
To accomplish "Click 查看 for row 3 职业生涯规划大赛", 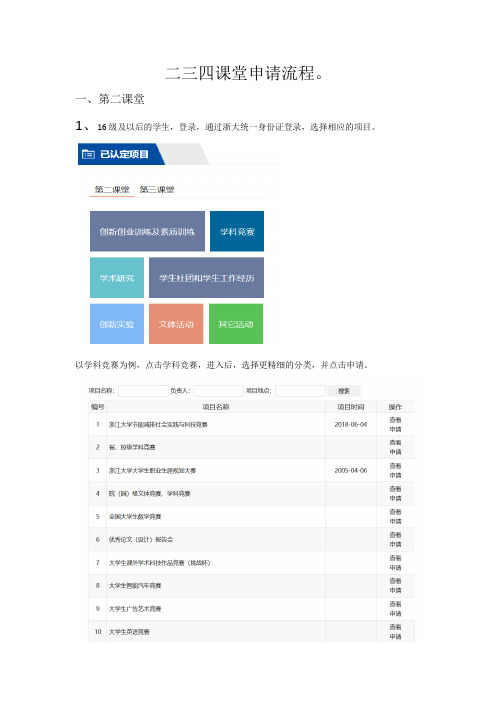I will 395,466.
